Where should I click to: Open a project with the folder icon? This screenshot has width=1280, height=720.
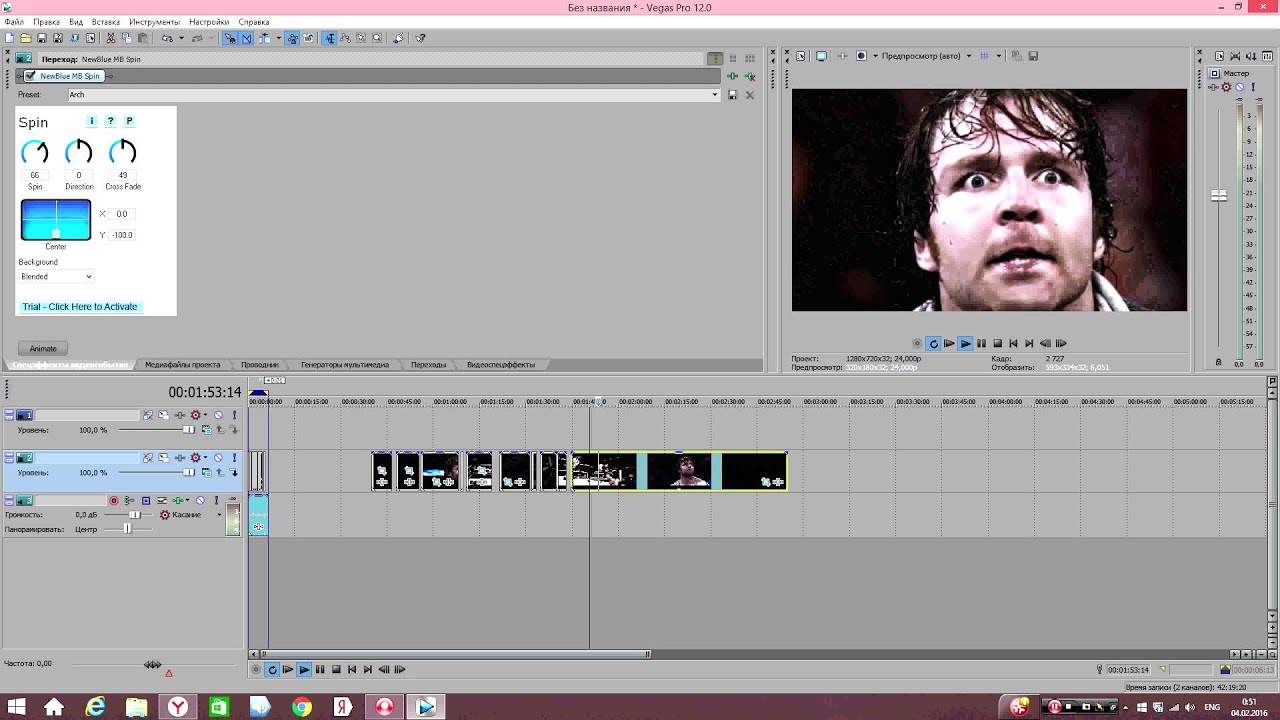(x=25, y=38)
